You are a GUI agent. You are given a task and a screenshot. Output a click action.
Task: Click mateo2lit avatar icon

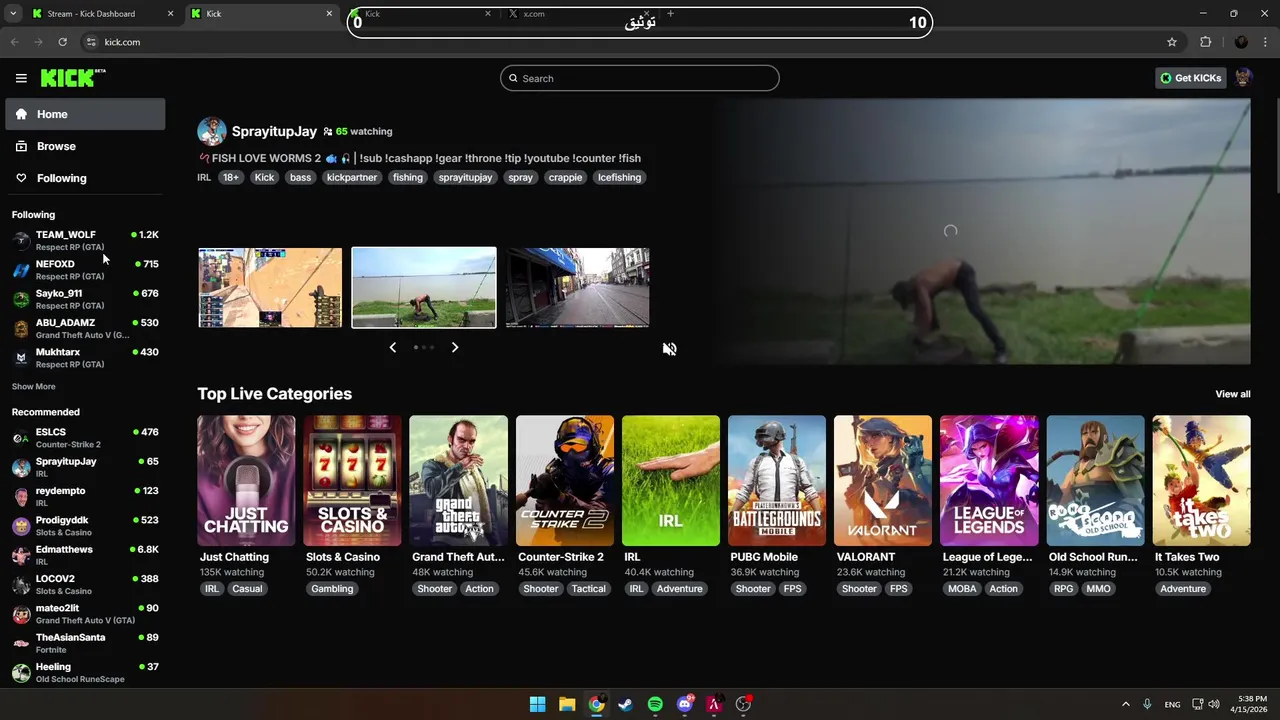click(21, 614)
